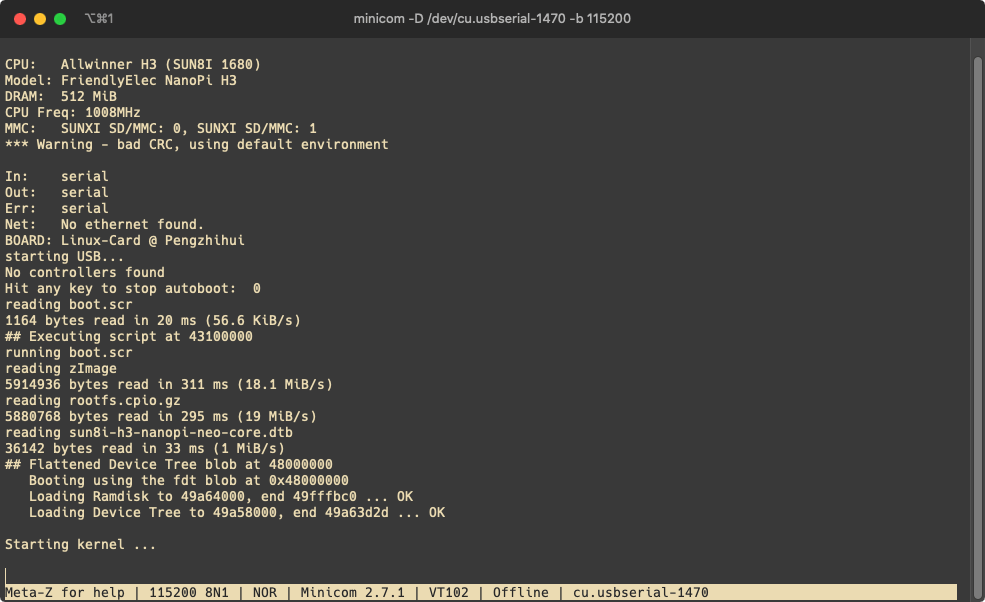The height and width of the screenshot is (602, 985).
Task: Click the line 'Model: FriendlyElec NanoPi H3'
Action: 121,80
